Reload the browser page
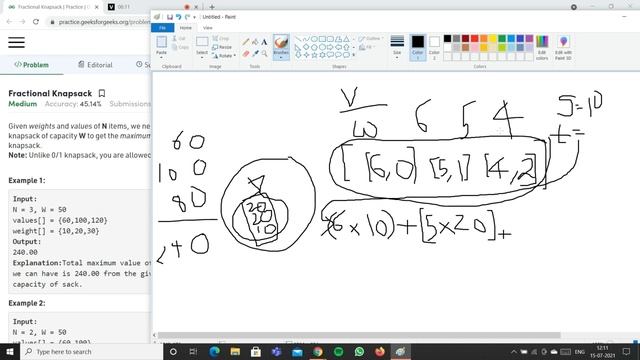This screenshot has height=360, width=640. pos(36,22)
